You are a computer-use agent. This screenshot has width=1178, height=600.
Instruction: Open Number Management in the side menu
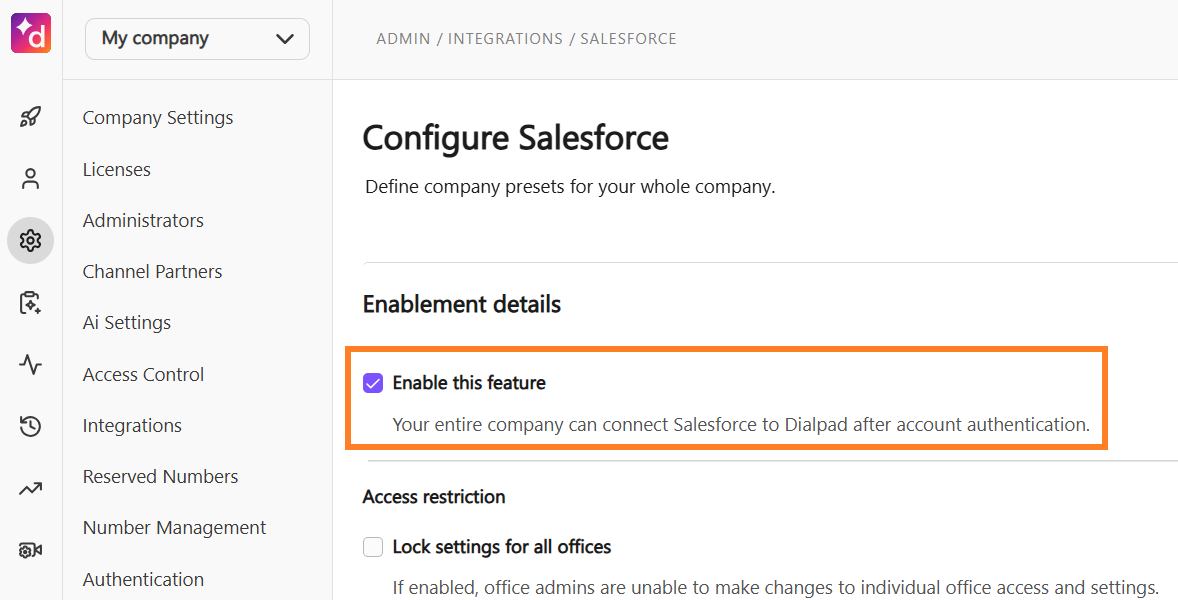[x=174, y=528]
